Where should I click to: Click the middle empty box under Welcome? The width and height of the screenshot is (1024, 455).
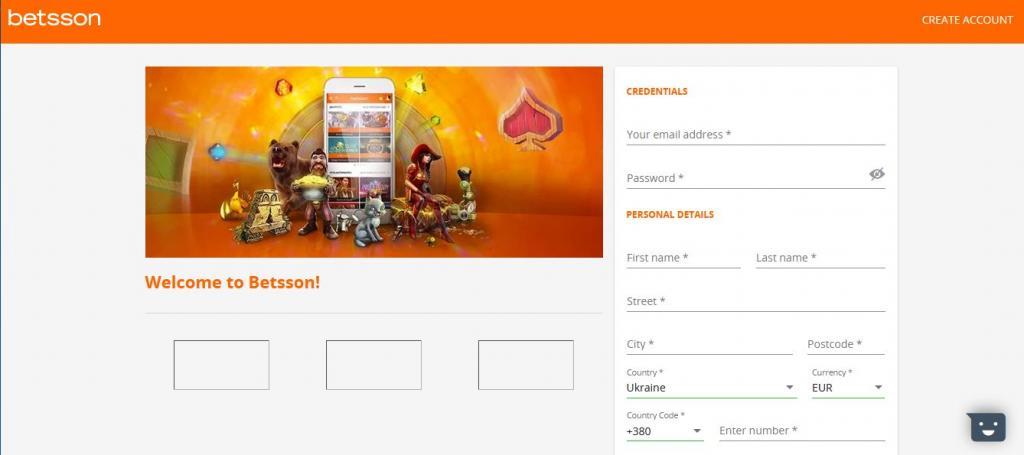pos(374,365)
